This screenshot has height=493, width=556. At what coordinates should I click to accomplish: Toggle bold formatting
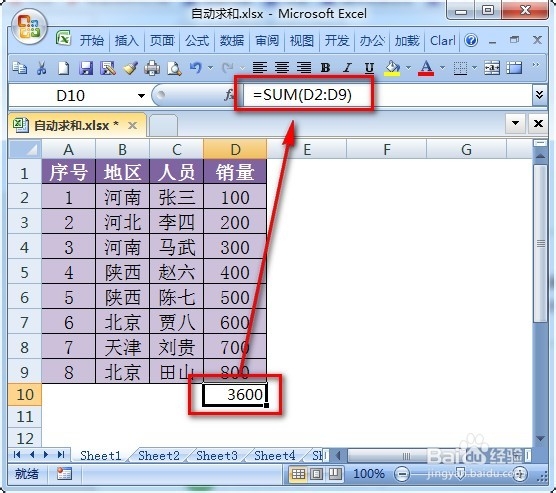click(x=326, y=67)
